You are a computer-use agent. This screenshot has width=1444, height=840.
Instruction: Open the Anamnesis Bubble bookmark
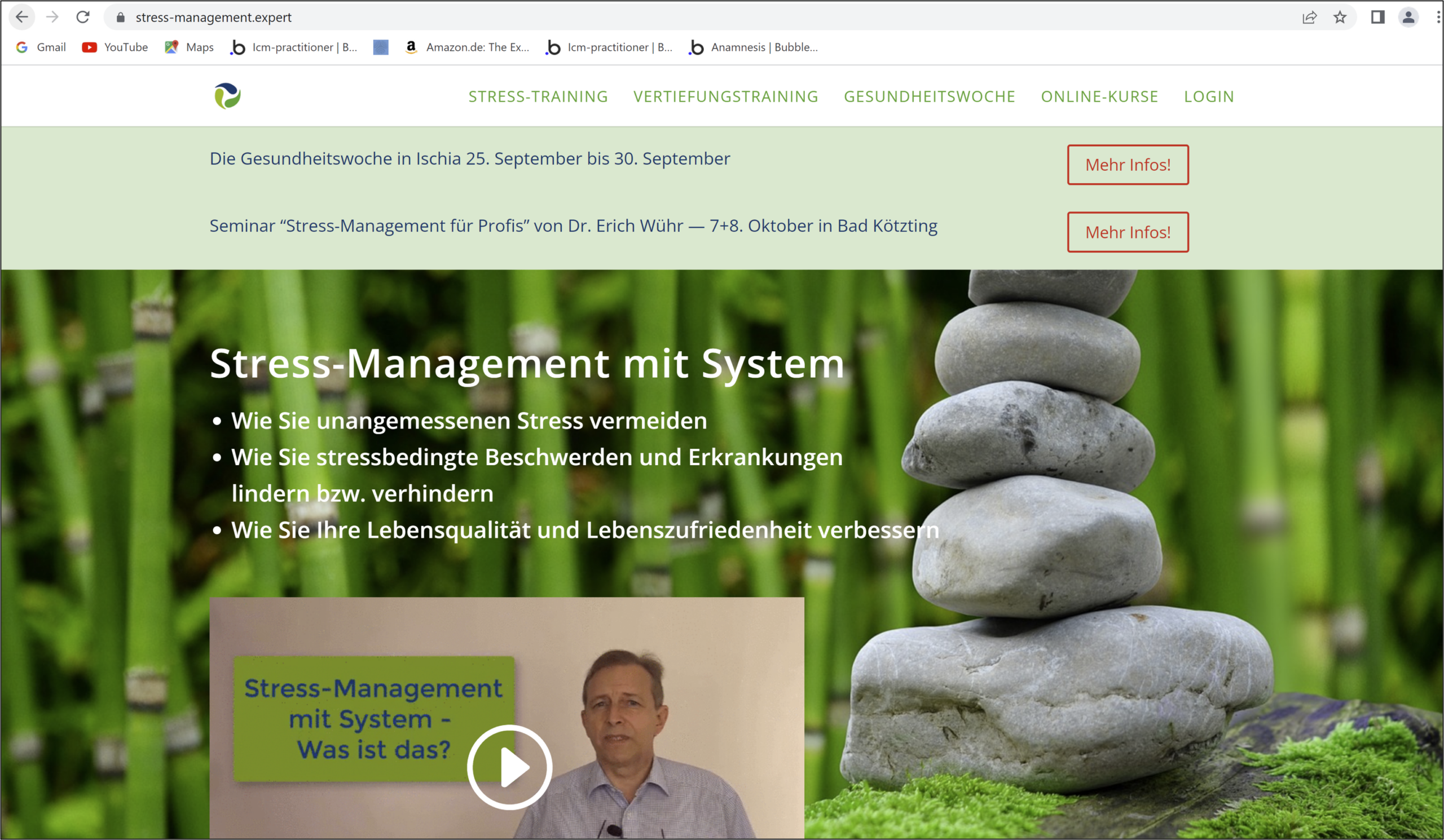pyautogui.click(x=754, y=47)
